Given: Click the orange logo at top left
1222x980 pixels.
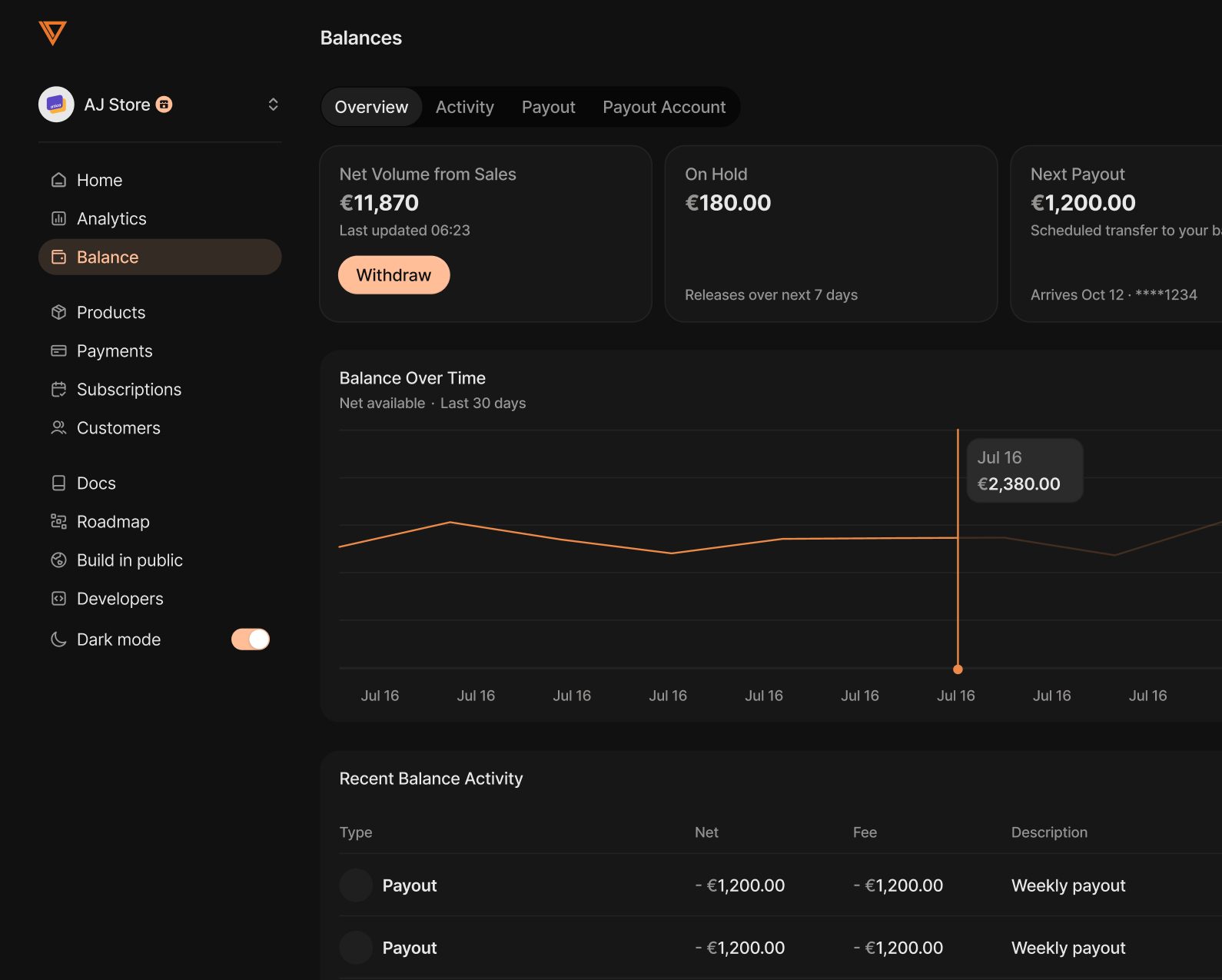Looking at the screenshot, I should pyautogui.click(x=52, y=33).
